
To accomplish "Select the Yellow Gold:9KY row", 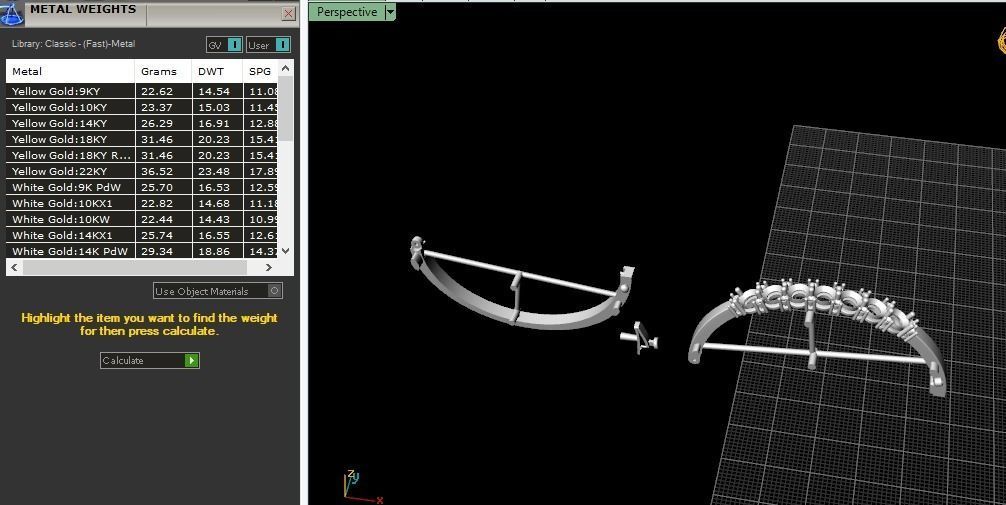I will (142, 91).
